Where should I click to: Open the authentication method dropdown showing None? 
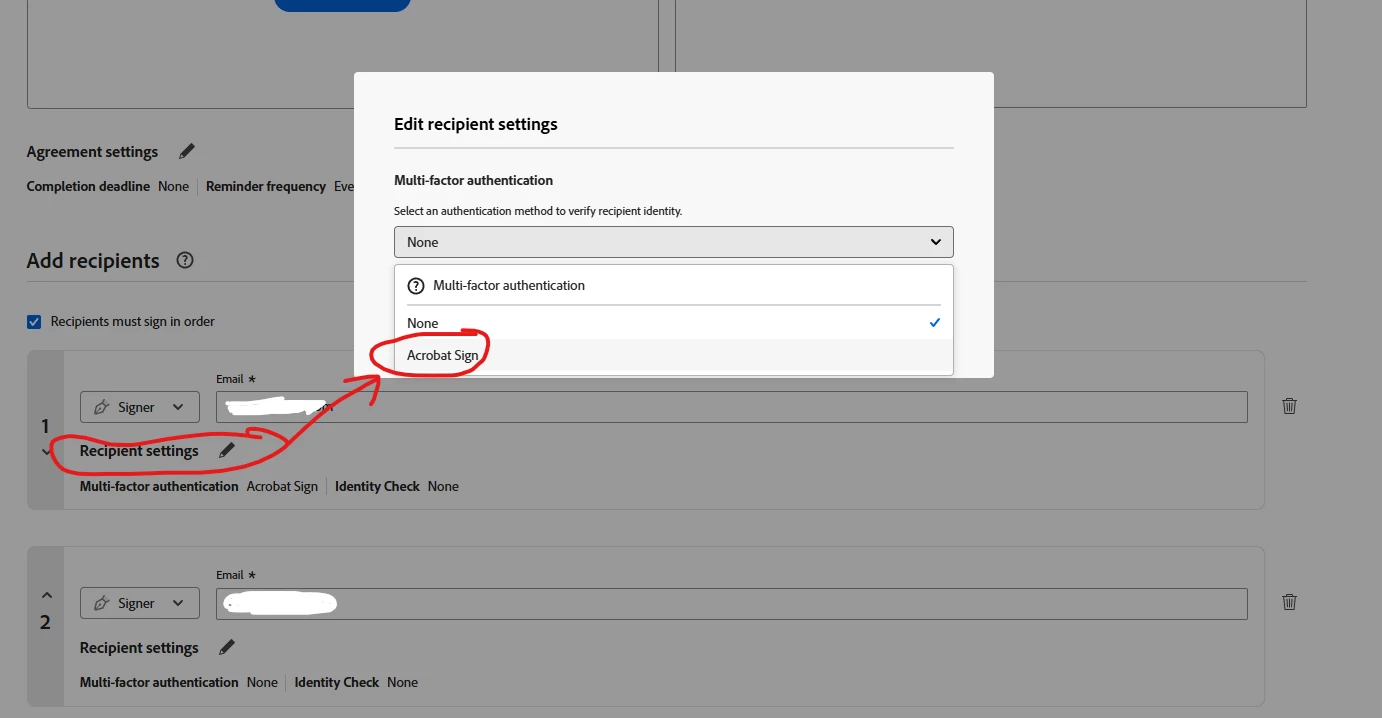coord(674,242)
